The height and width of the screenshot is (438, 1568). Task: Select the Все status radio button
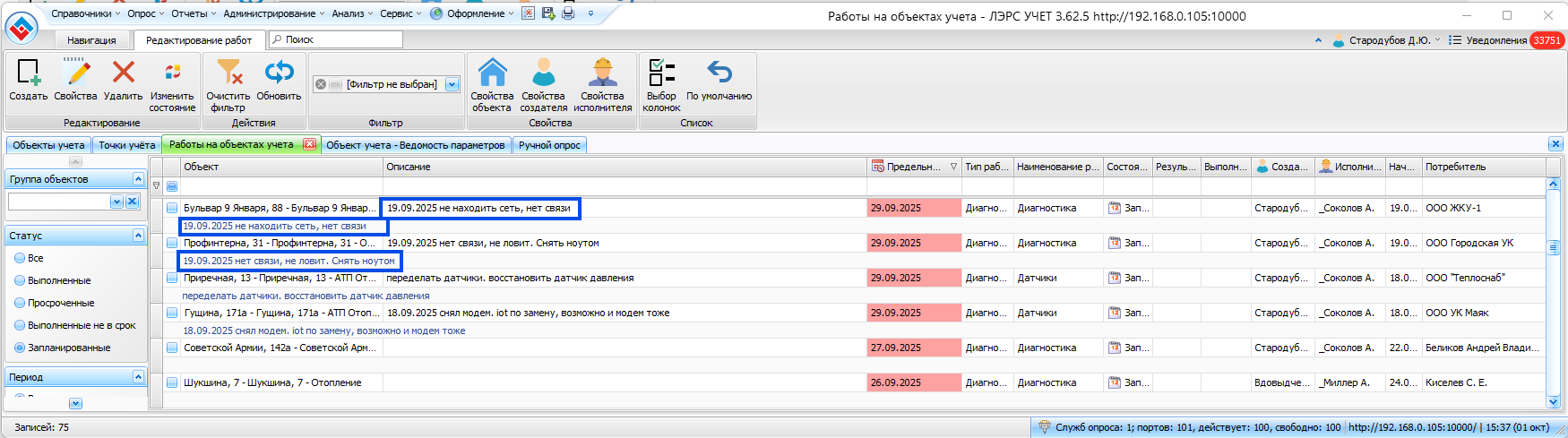coord(21,258)
